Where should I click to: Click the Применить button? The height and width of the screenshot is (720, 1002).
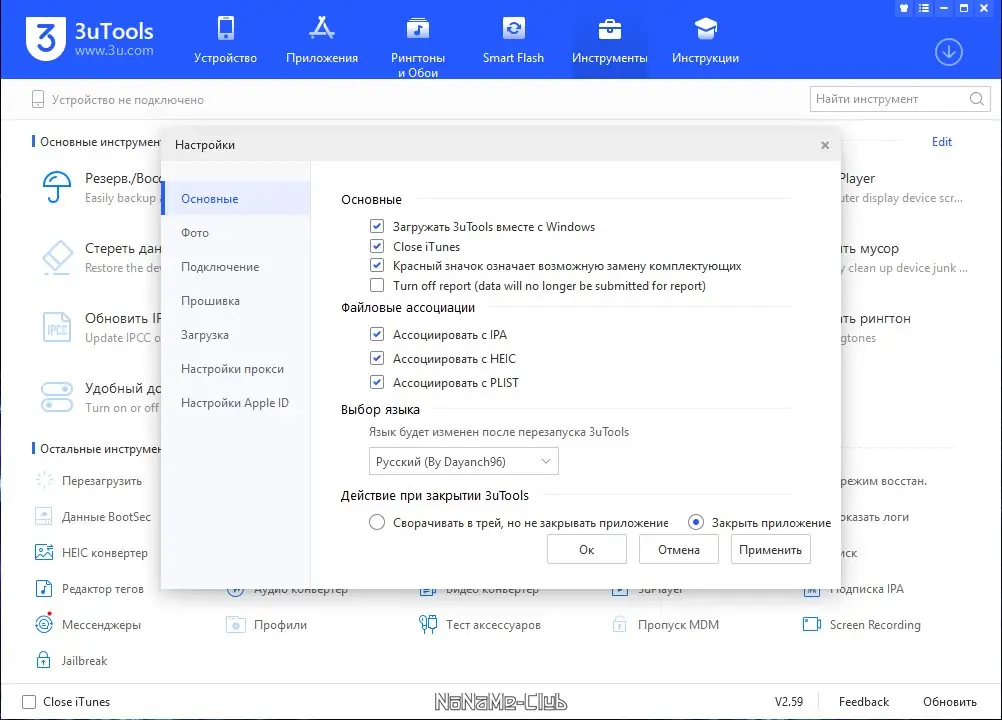[771, 549]
